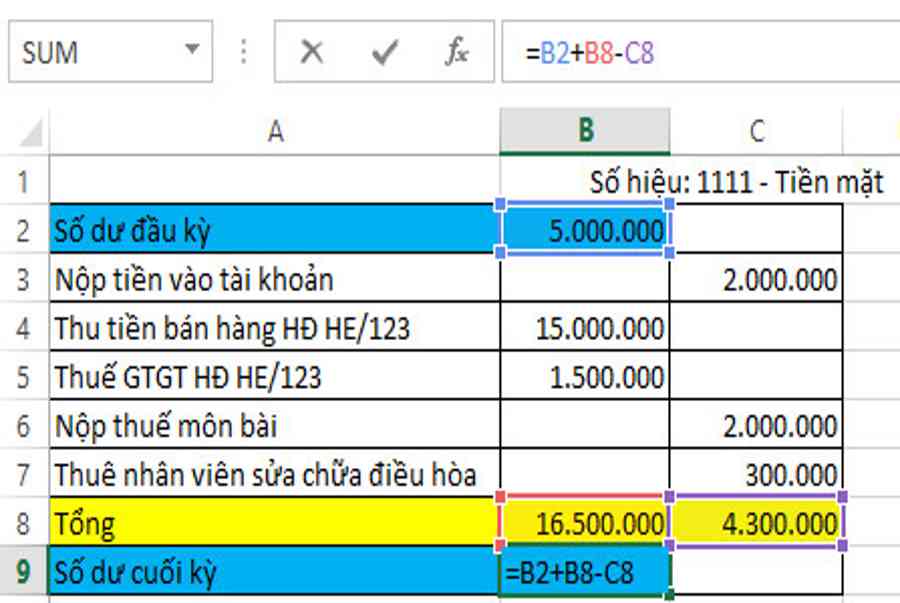Select row 9 header
The image size is (900, 603).
point(24,573)
